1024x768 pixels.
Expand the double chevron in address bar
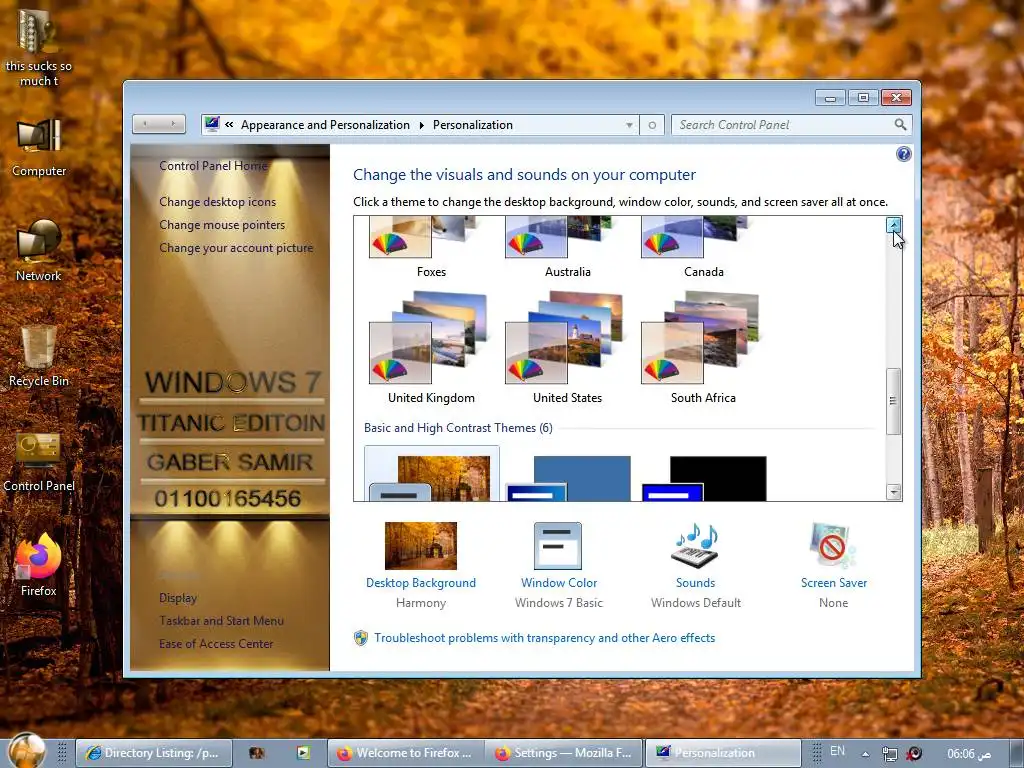(229, 124)
